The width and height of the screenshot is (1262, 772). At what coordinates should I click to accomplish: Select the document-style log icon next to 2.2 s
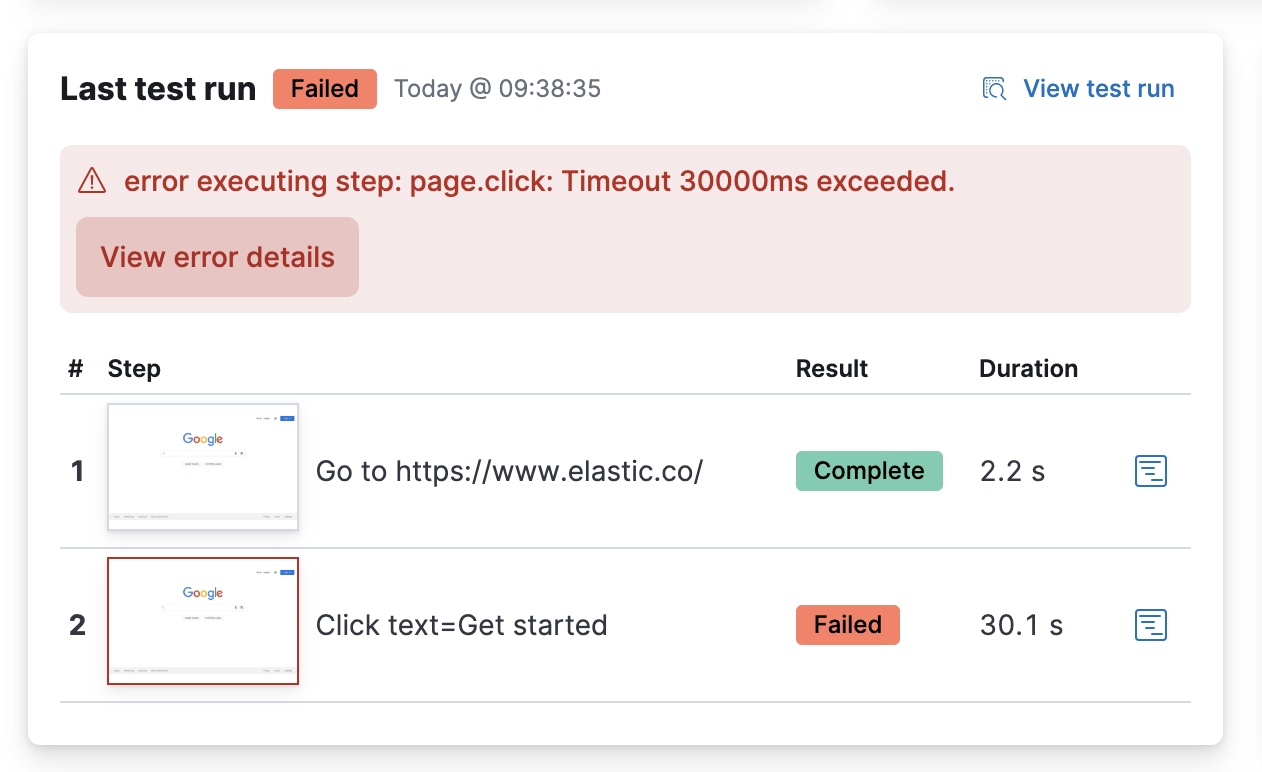coord(1150,471)
